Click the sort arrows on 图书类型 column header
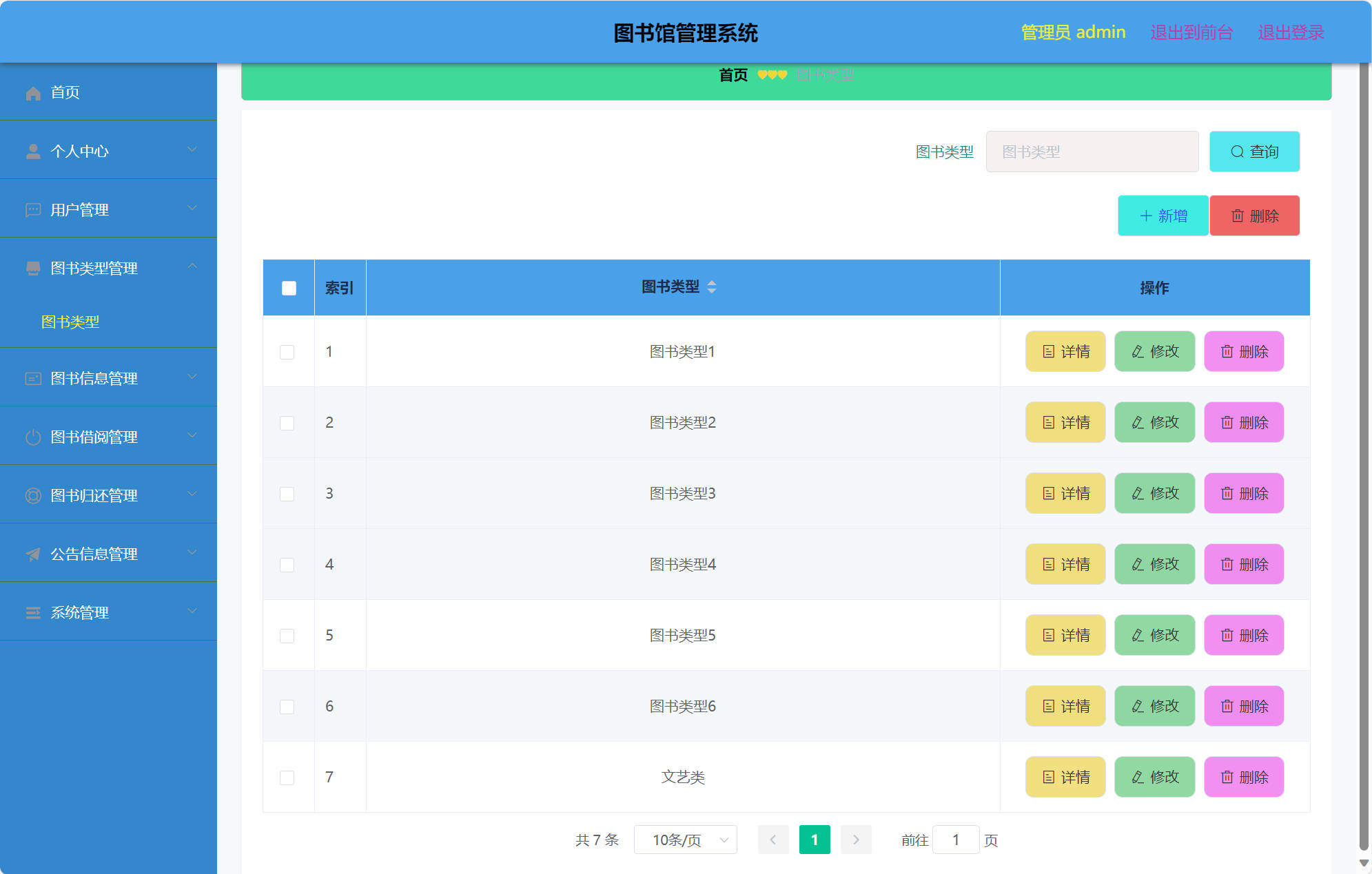The height and width of the screenshot is (874, 1372). coord(712,287)
